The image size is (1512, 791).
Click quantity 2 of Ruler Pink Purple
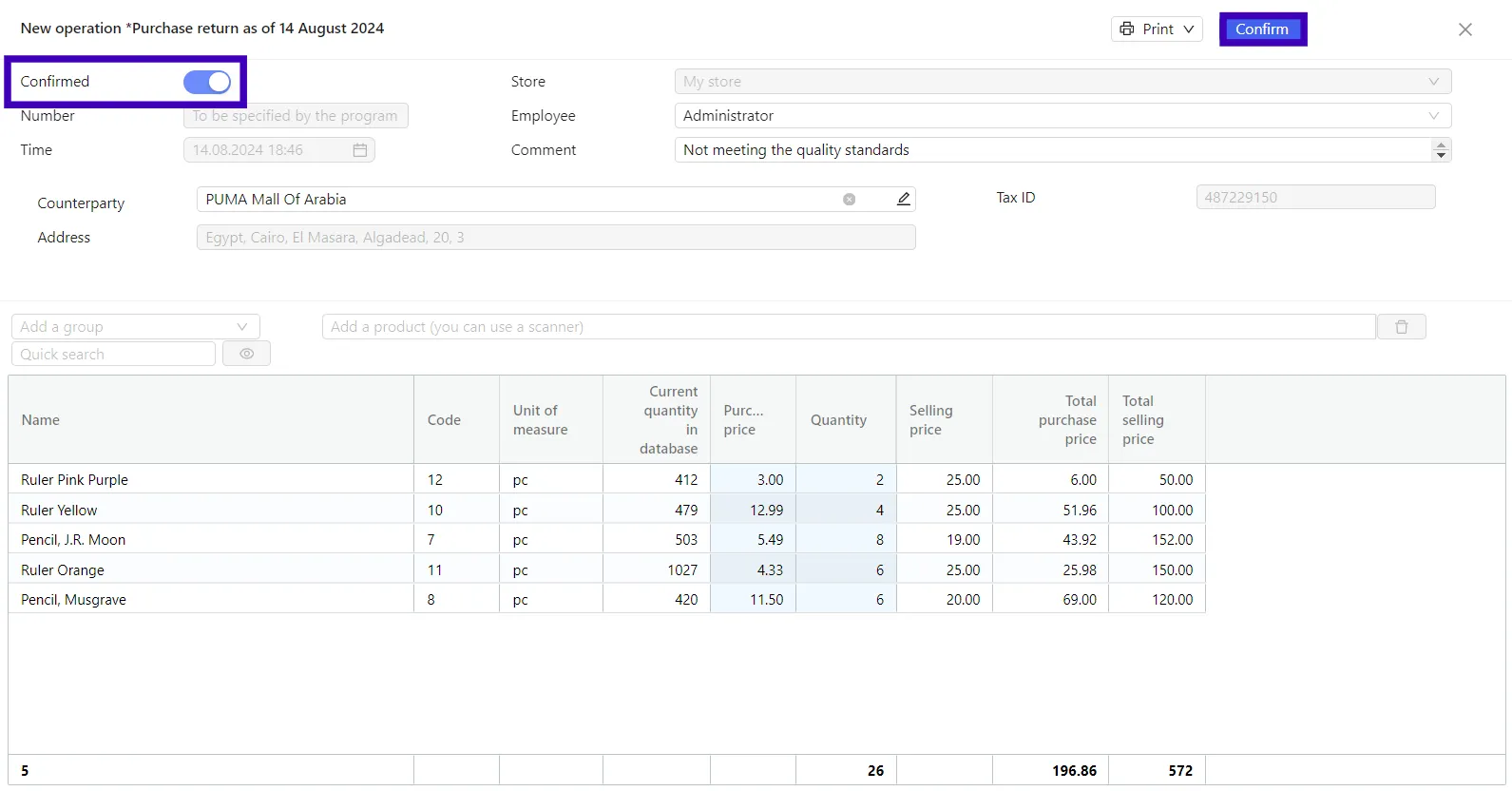(x=846, y=480)
